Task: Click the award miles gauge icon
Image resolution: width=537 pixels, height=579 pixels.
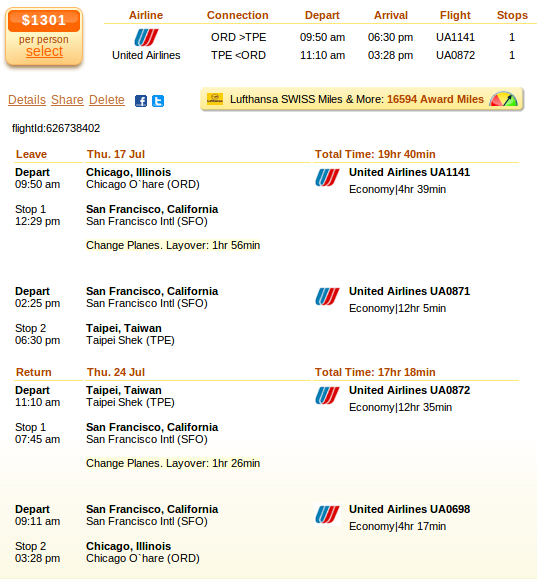Action: tap(503, 99)
